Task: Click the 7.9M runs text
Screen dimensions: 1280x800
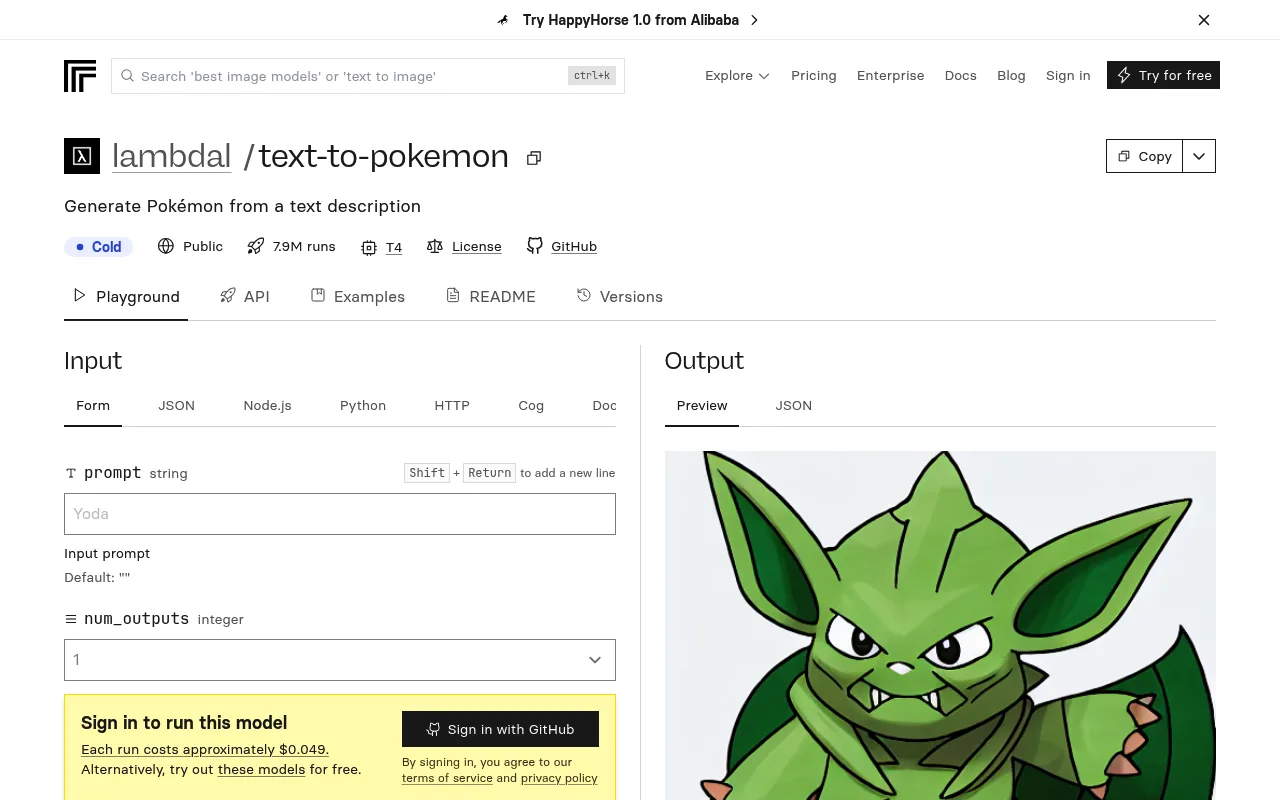Action: click(304, 247)
